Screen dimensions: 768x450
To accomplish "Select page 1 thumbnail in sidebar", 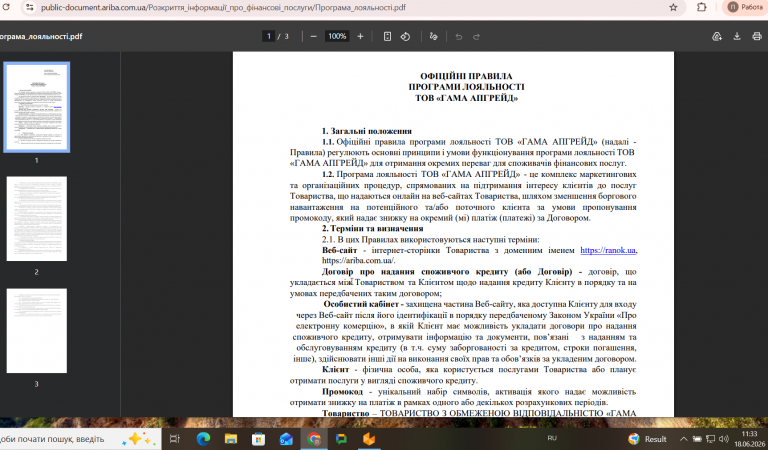I will point(37,107).
